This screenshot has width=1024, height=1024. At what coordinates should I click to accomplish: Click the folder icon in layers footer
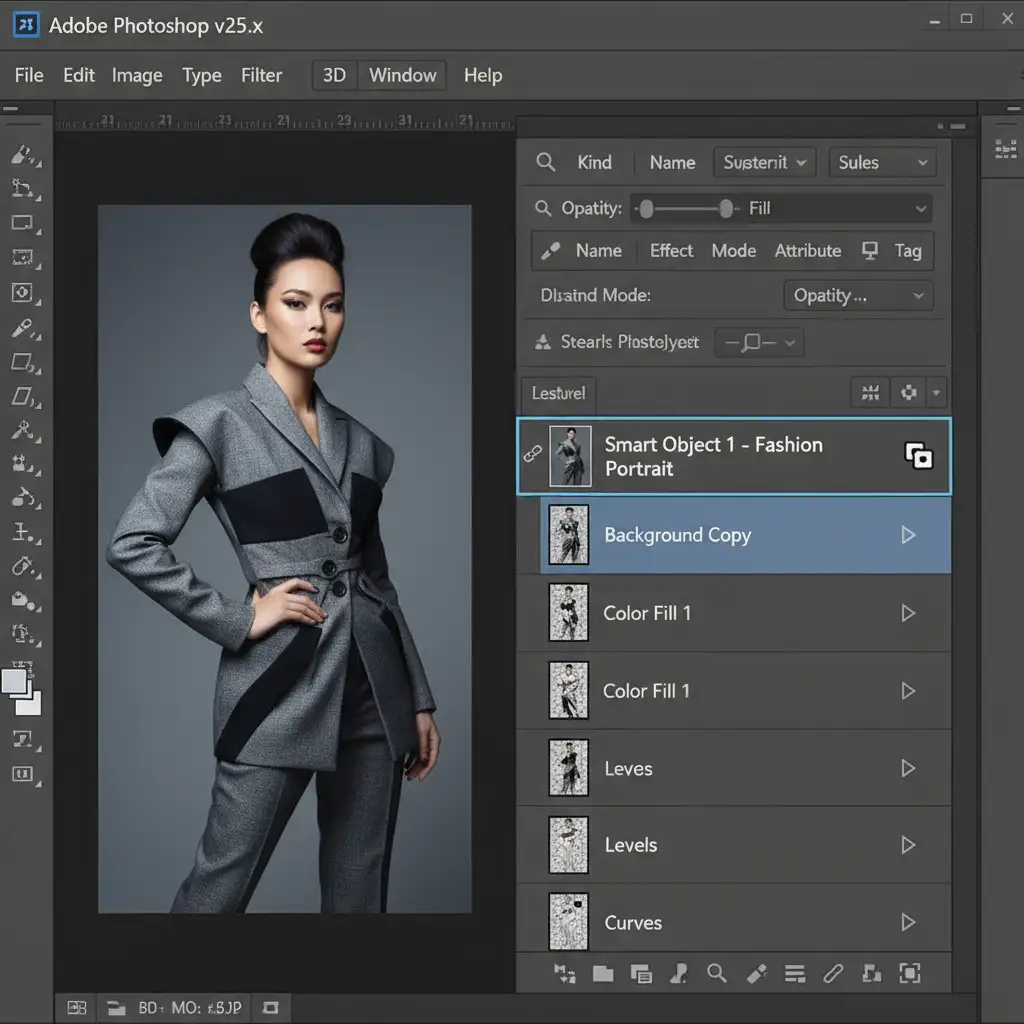[x=602, y=973]
